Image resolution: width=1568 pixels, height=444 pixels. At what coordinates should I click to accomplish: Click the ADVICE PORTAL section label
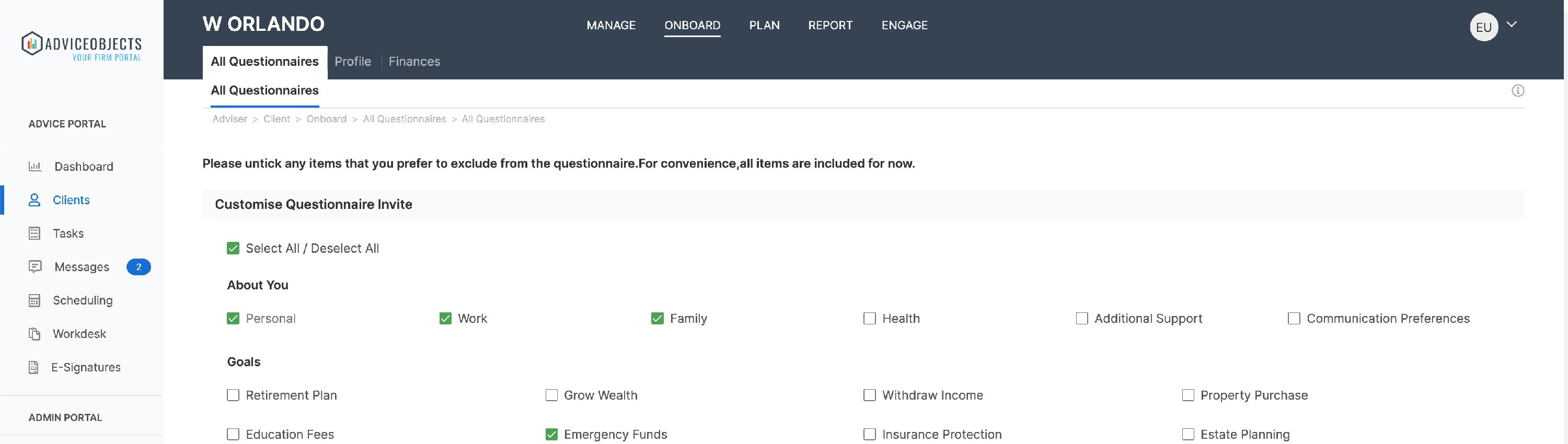(x=67, y=123)
